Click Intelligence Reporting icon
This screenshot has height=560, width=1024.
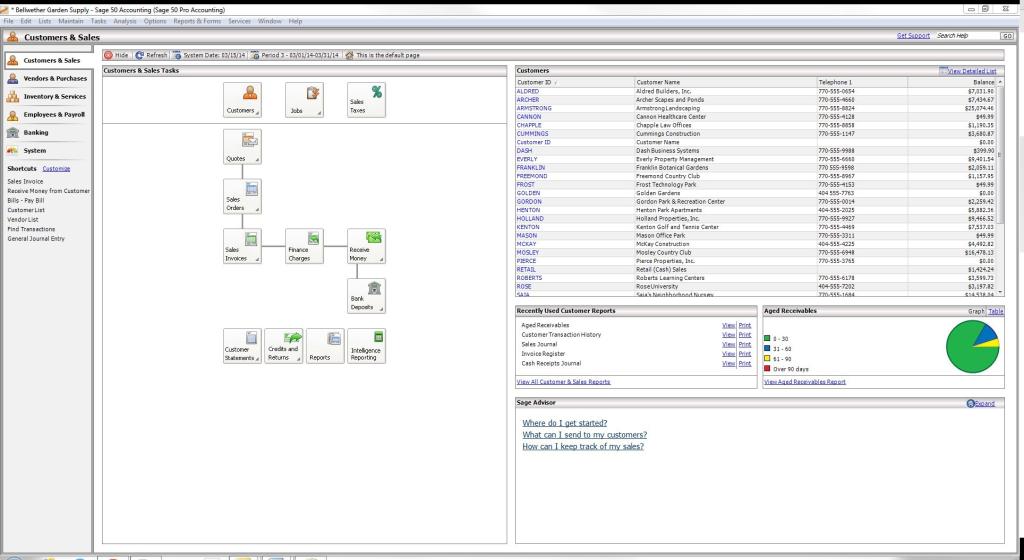[365, 346]
